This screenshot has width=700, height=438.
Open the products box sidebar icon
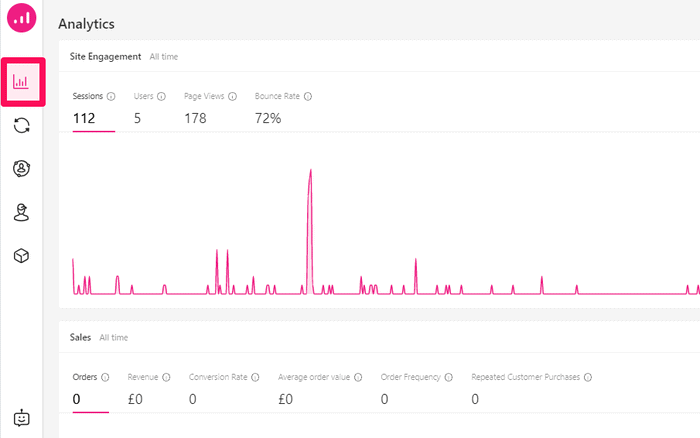pyautogui.click(x=21, y=256)
